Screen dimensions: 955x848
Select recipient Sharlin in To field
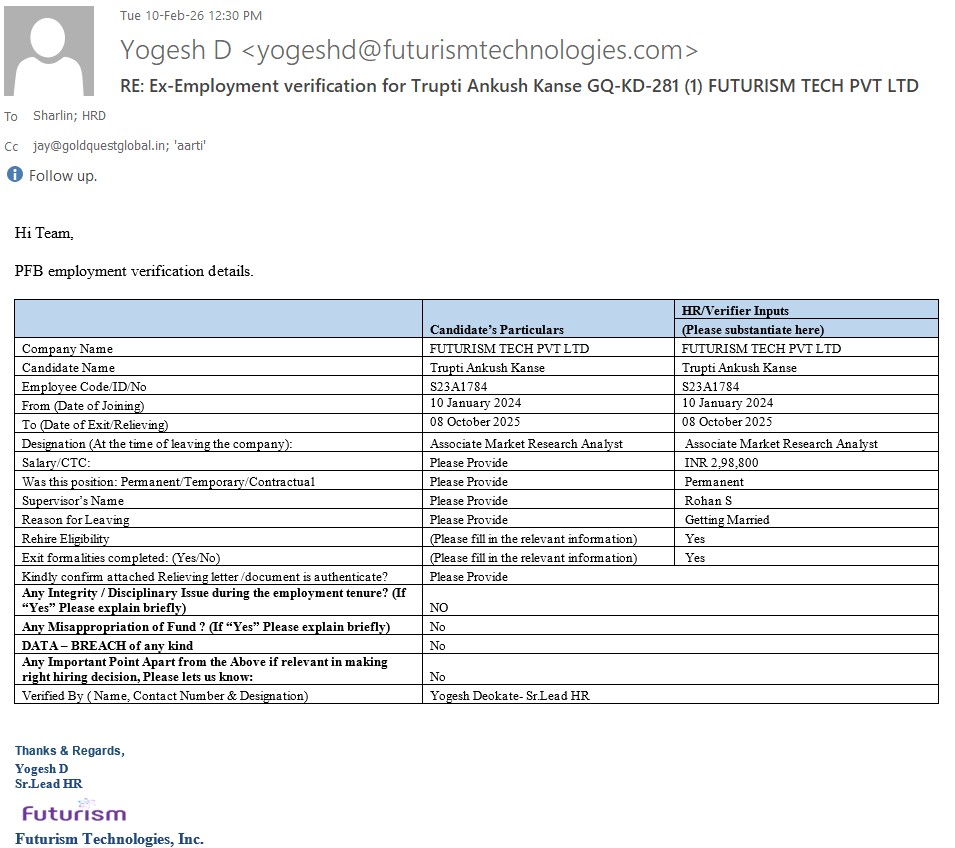pyautogui.click(x=54, y=116)
